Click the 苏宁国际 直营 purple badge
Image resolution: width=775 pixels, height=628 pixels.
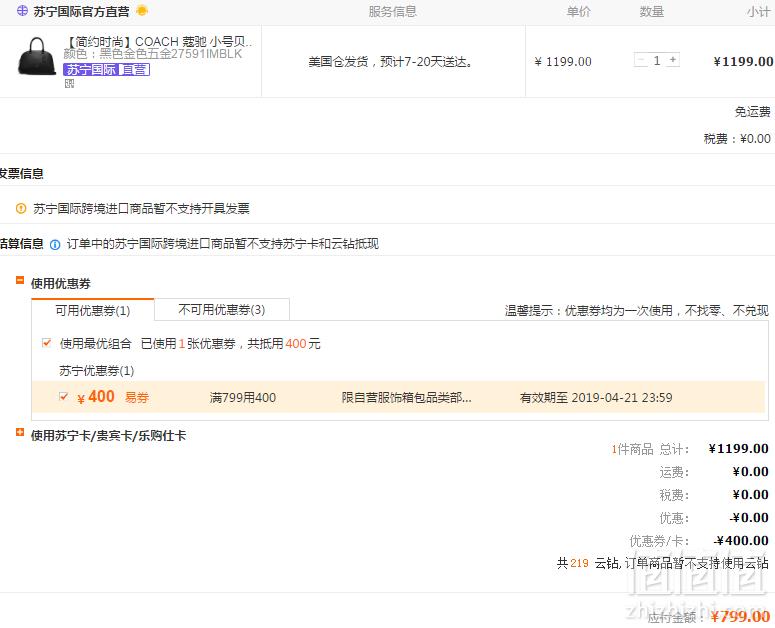(x=106, y=70)
